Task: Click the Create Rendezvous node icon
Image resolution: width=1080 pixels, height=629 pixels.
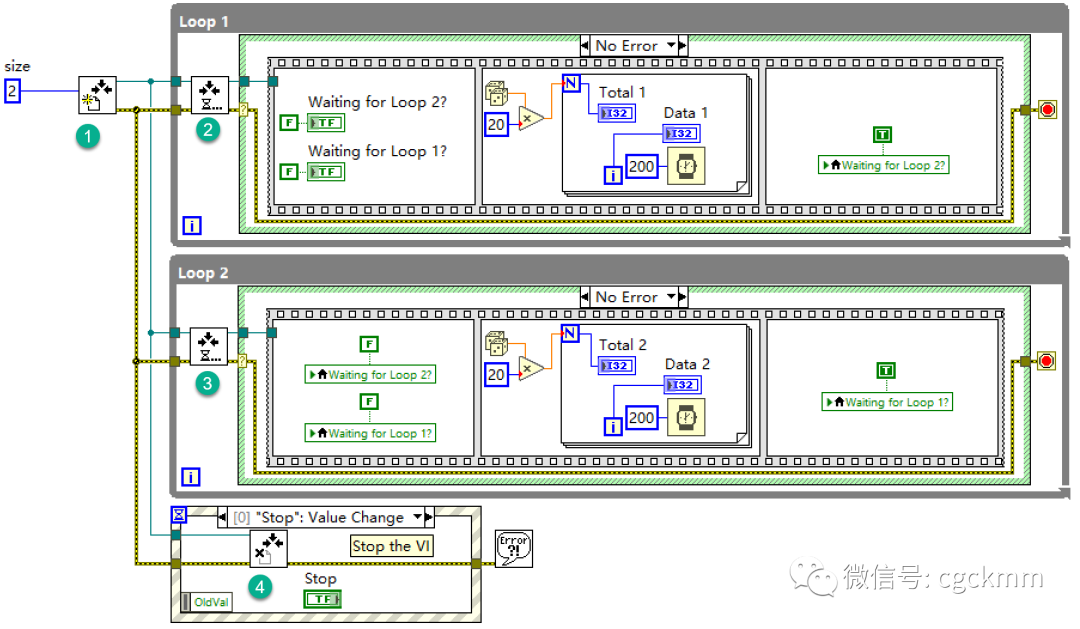Action: pyautogui.click(x=97, y=95)
